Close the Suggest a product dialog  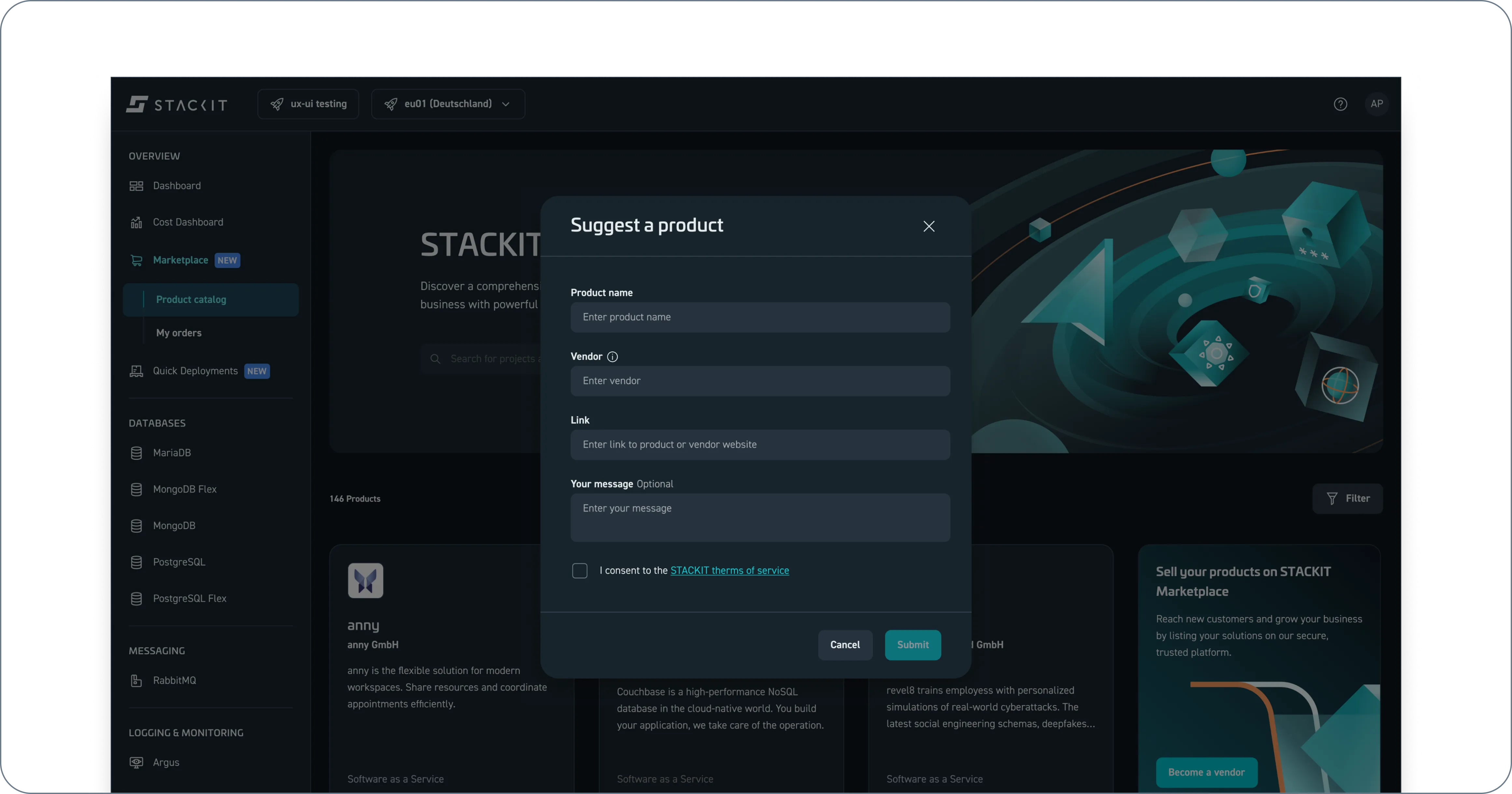pos(929,226)
